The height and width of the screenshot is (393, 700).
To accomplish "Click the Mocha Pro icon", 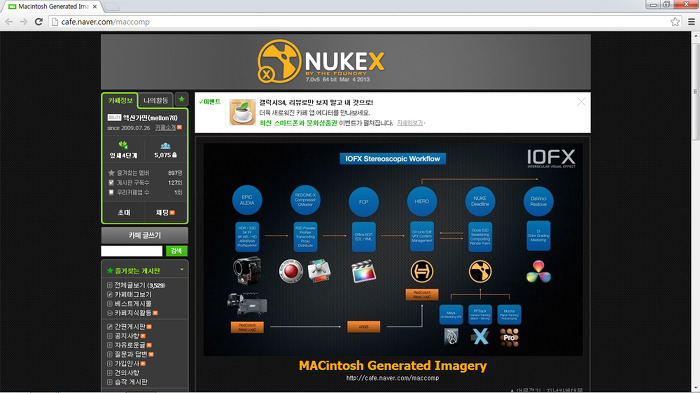I will click(509, 337).
